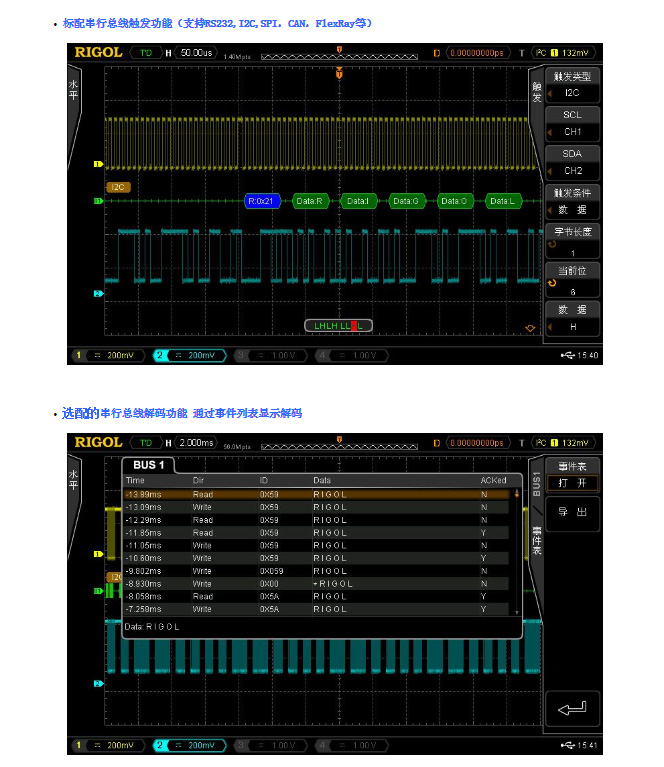Expand the SCL CH1 source selector
This screenshot has width=664, height=767.
tap(572, 123)
